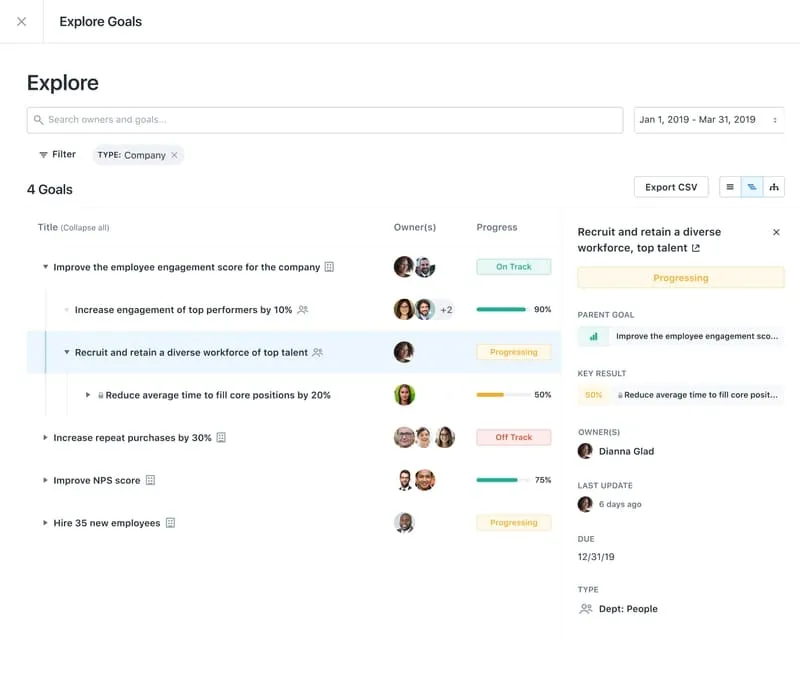Open the date range dropdown
The image size is (800, 680).
coord(708,120)
